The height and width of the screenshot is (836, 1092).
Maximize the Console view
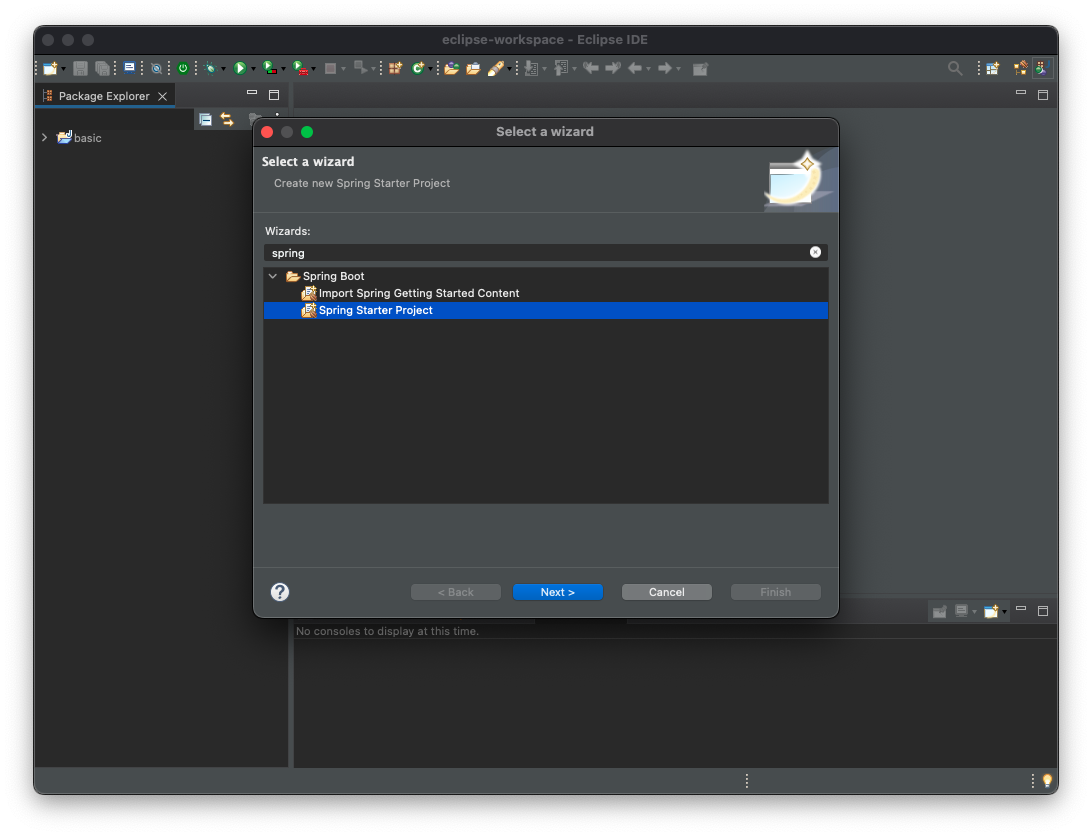point(1043,611)
